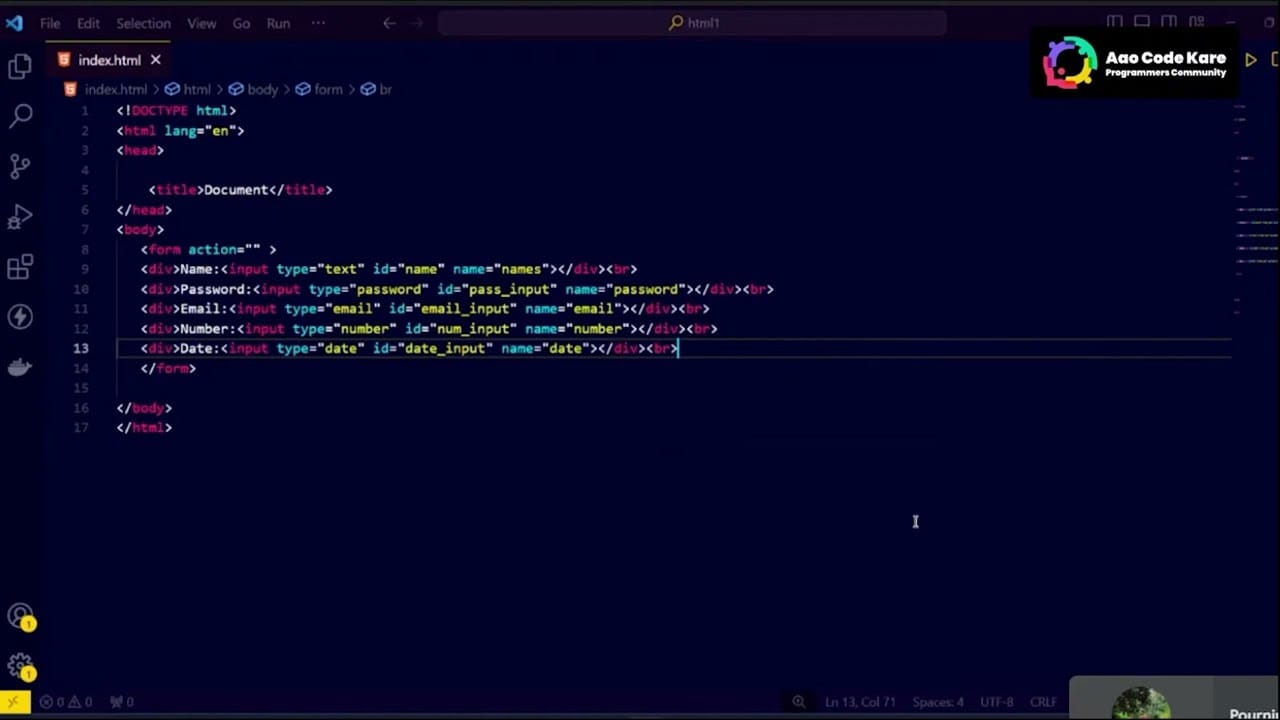The image size is (1280, 720).
Task: Open the lightning bolt extension panel
Action: coord(20,317)
